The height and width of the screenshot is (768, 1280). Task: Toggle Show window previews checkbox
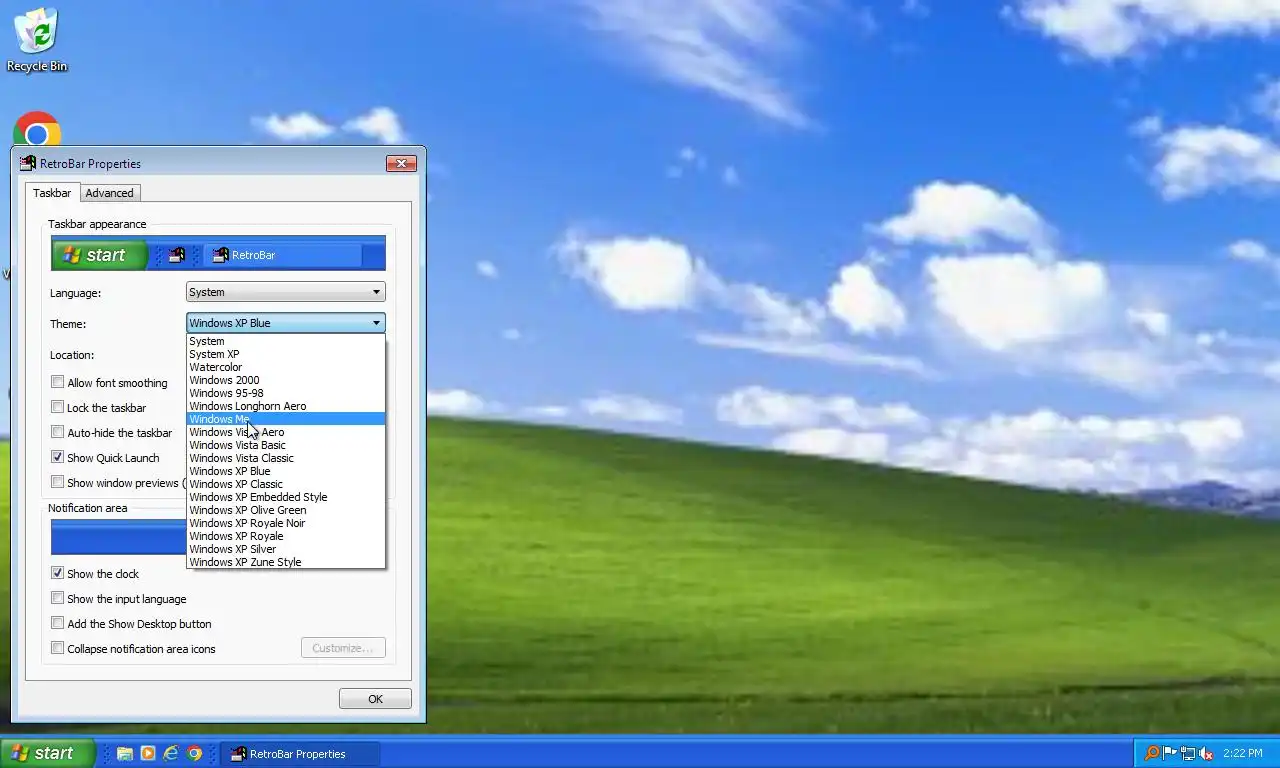coord(58,482)
